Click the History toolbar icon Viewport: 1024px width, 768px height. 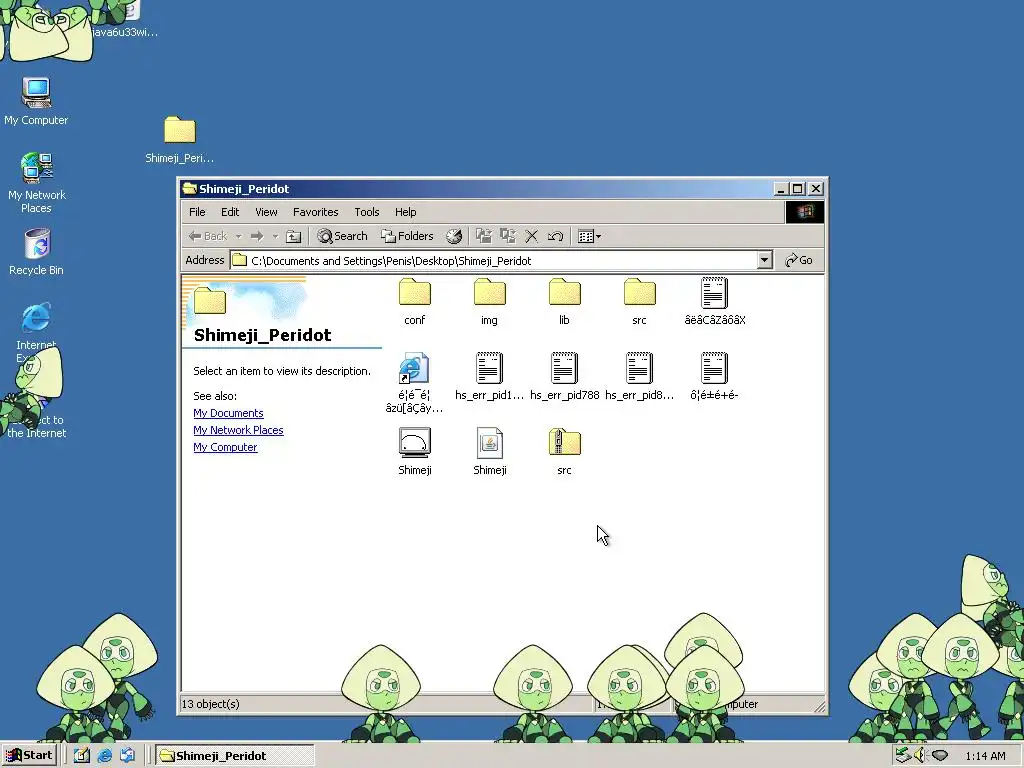pyautogui.click(x=454, y=236)
